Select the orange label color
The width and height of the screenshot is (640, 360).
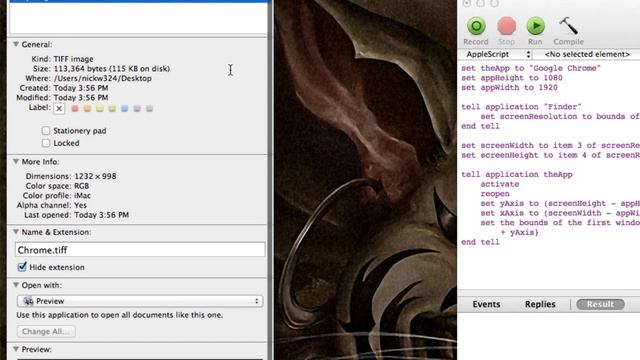coord(87,109)
